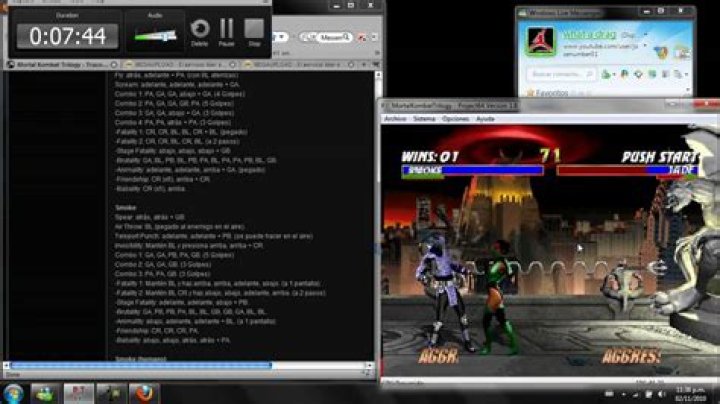Stop the screen recording
Viewport: 720px width, 404px height.
click(x=254, y=32)
